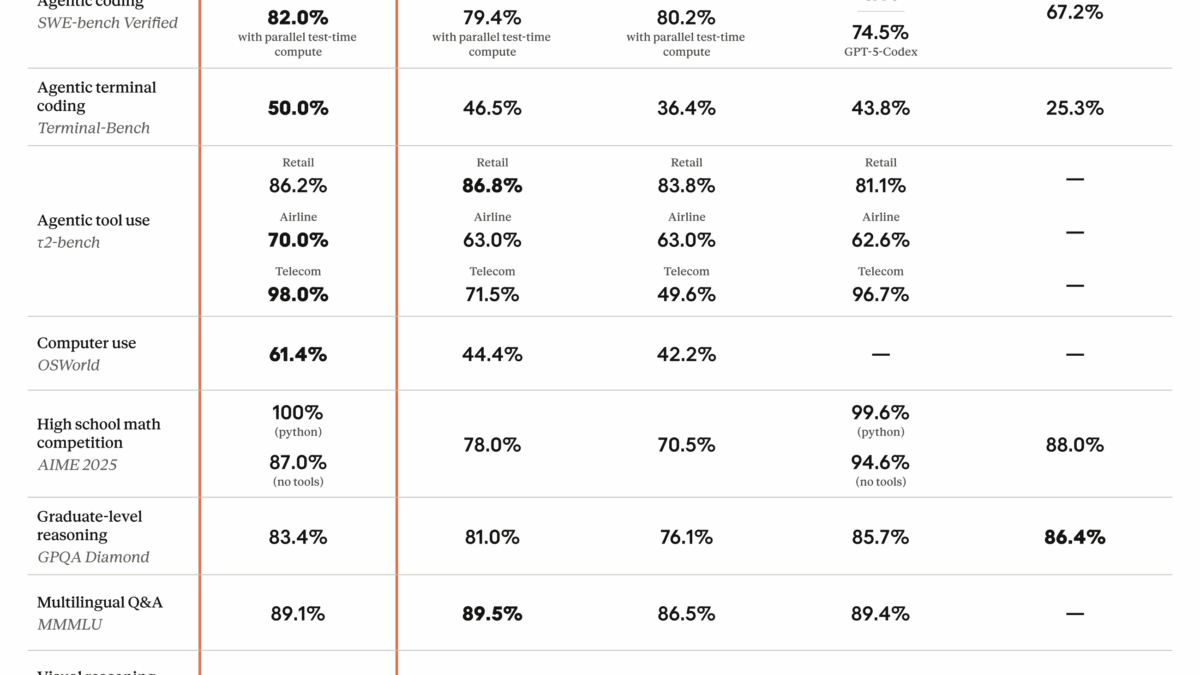Click the bold 61.4% OSWorld score
1200x675 pixels.
(x=298, y=354)
